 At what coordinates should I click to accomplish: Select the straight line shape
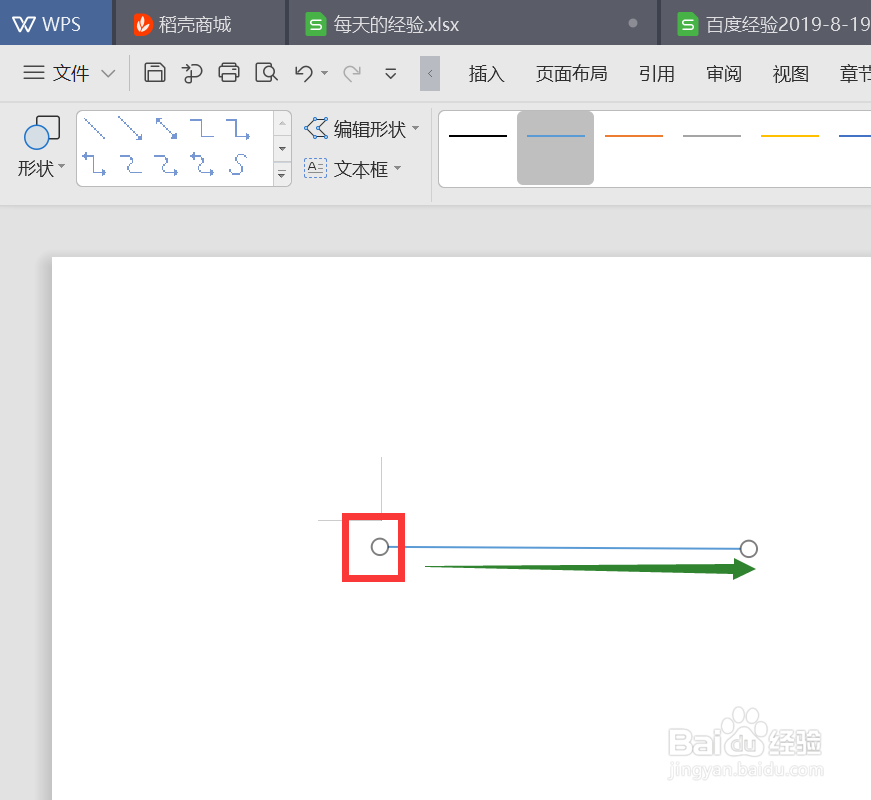(94, 128)
